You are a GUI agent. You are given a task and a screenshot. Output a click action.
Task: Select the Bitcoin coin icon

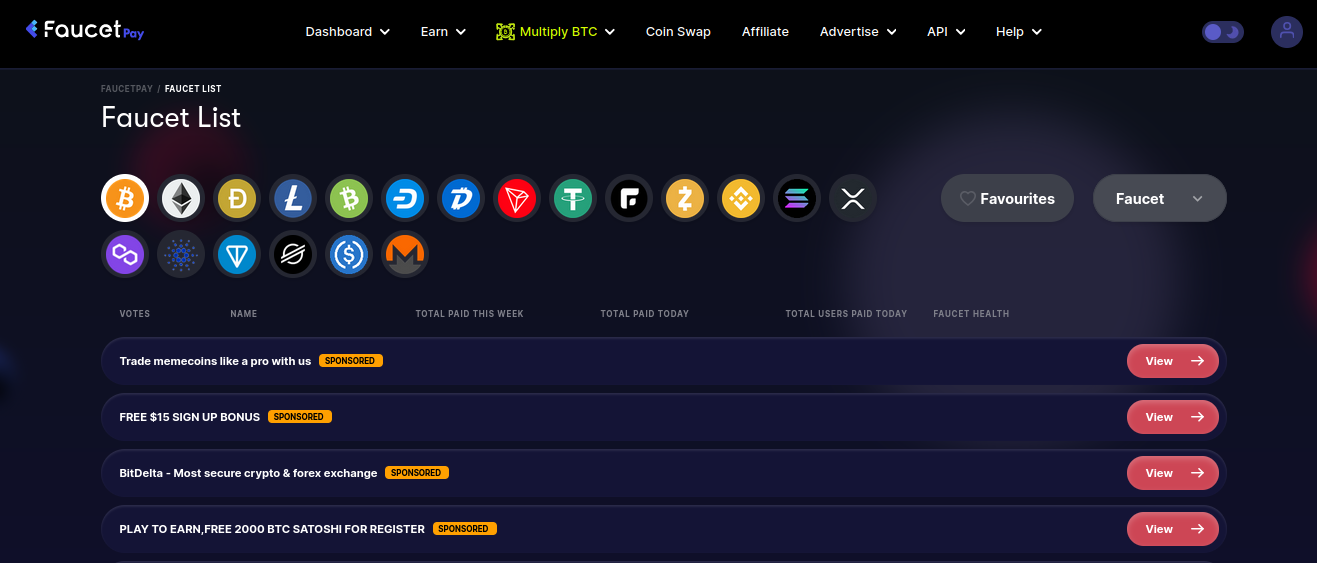pos(125,198)
